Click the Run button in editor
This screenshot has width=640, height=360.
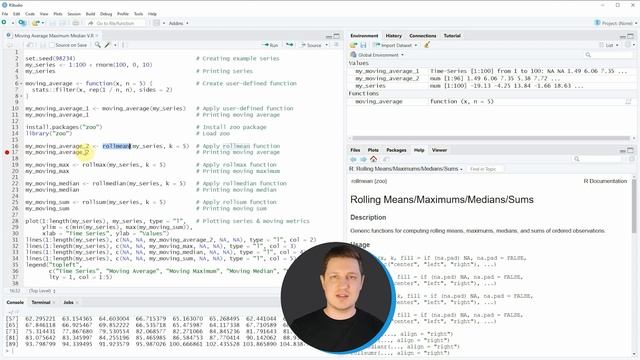tap(270, 45)
